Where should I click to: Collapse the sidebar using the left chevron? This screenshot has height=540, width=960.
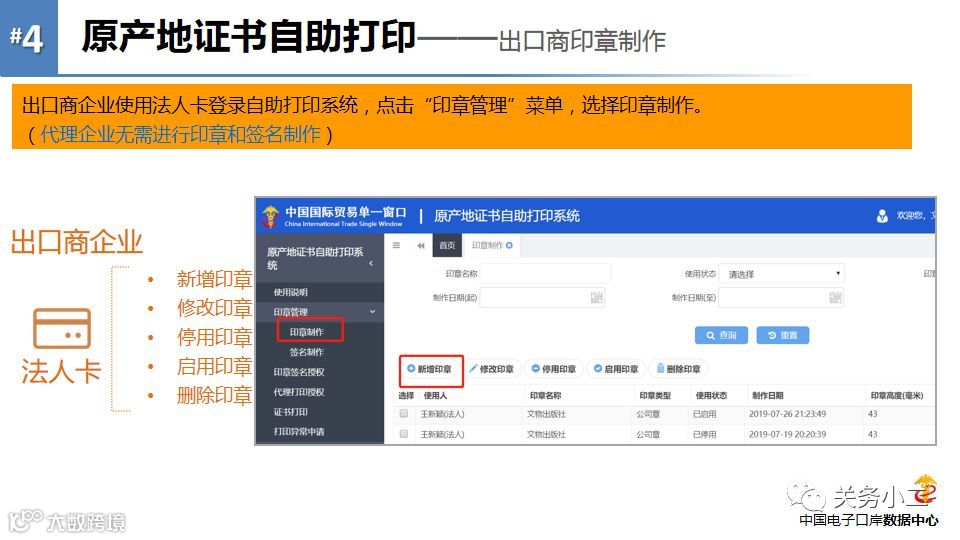371,263
